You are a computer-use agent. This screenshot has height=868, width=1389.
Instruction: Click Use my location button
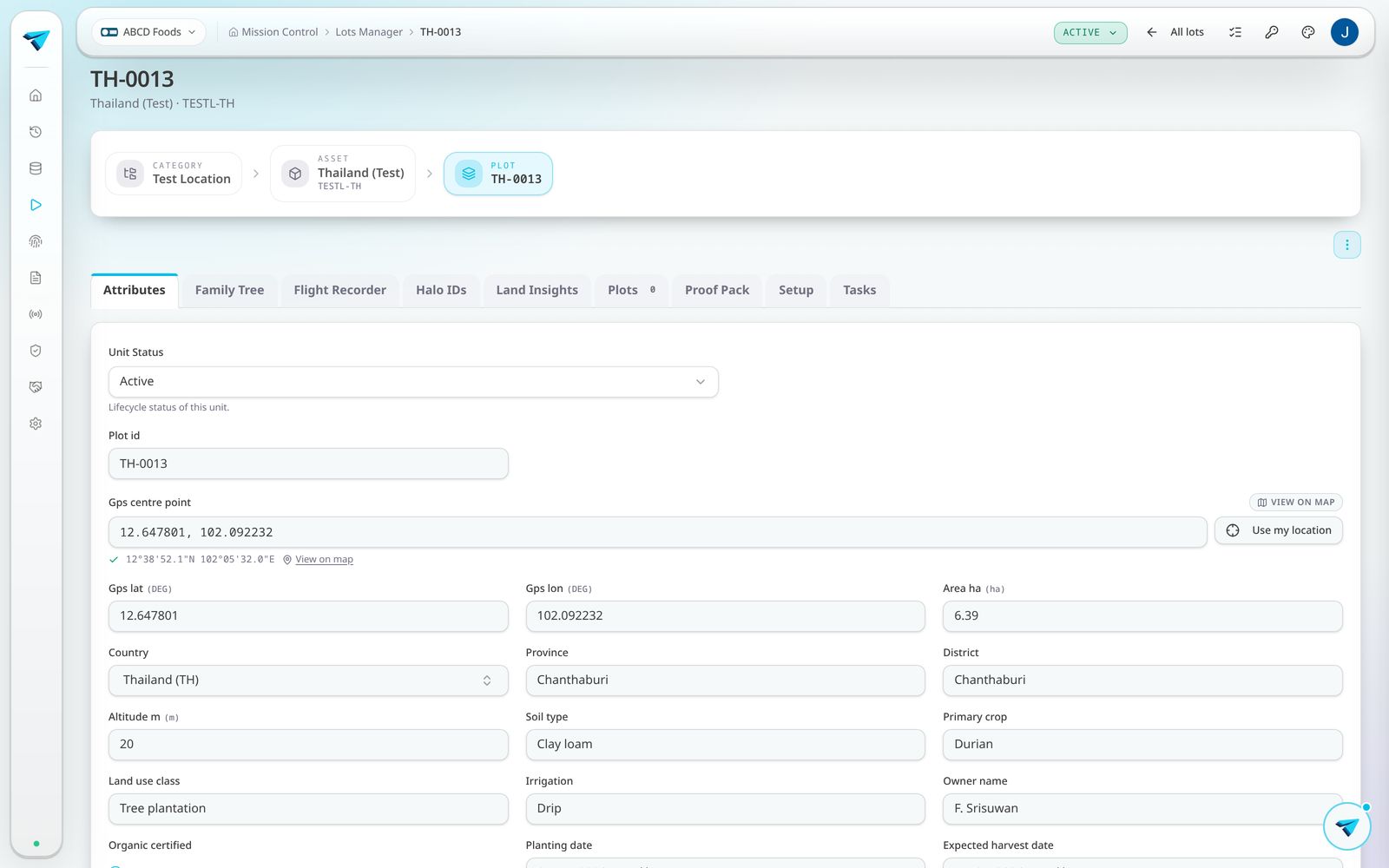[x=1279, y=530]
